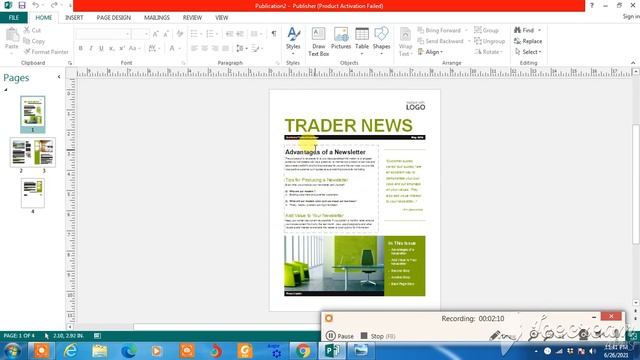Click the Windows Start button
This screenshot has width=640, height=360.
point(12,351)
